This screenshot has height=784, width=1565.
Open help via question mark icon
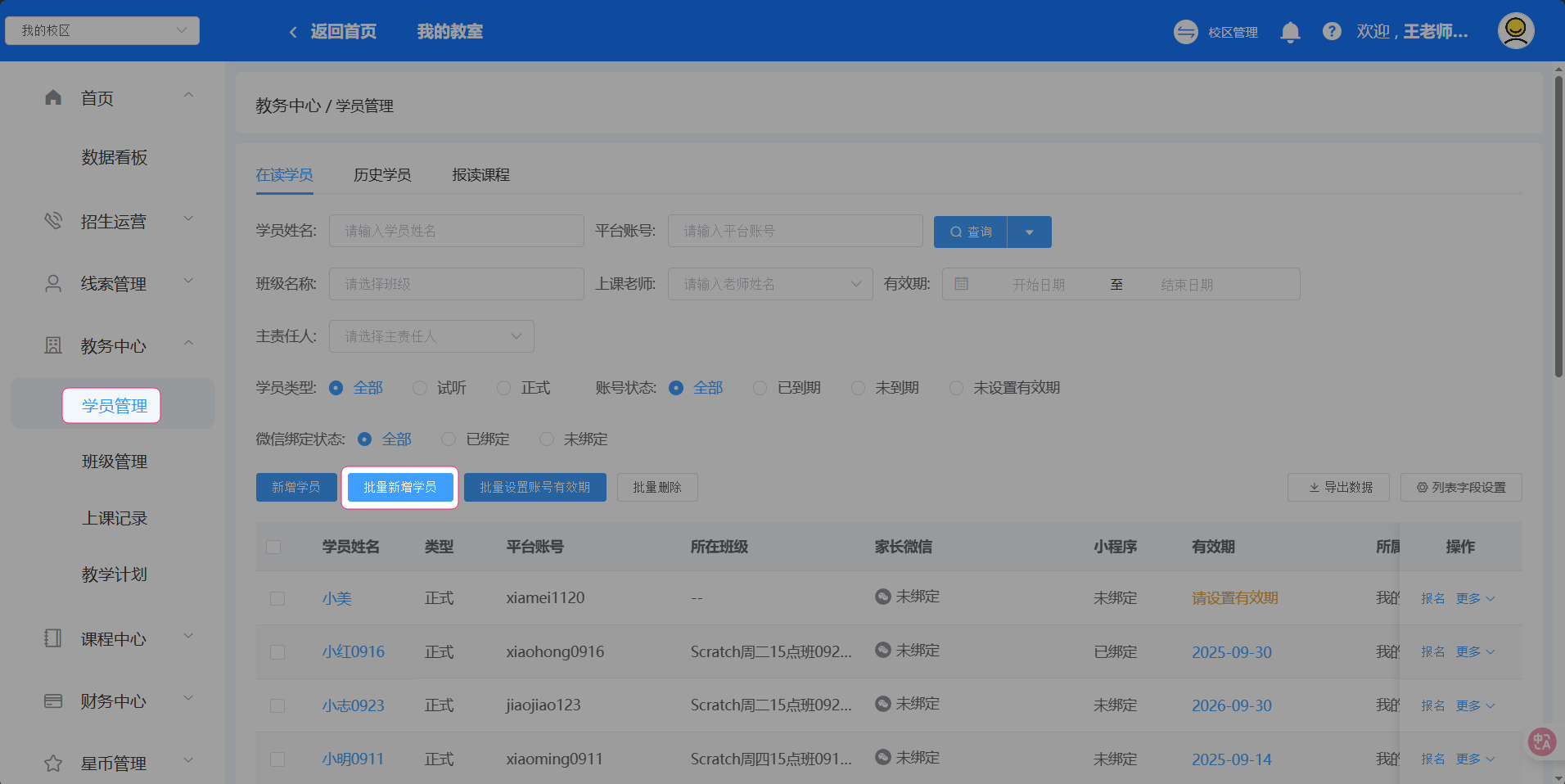click(x=1332, y=32)
